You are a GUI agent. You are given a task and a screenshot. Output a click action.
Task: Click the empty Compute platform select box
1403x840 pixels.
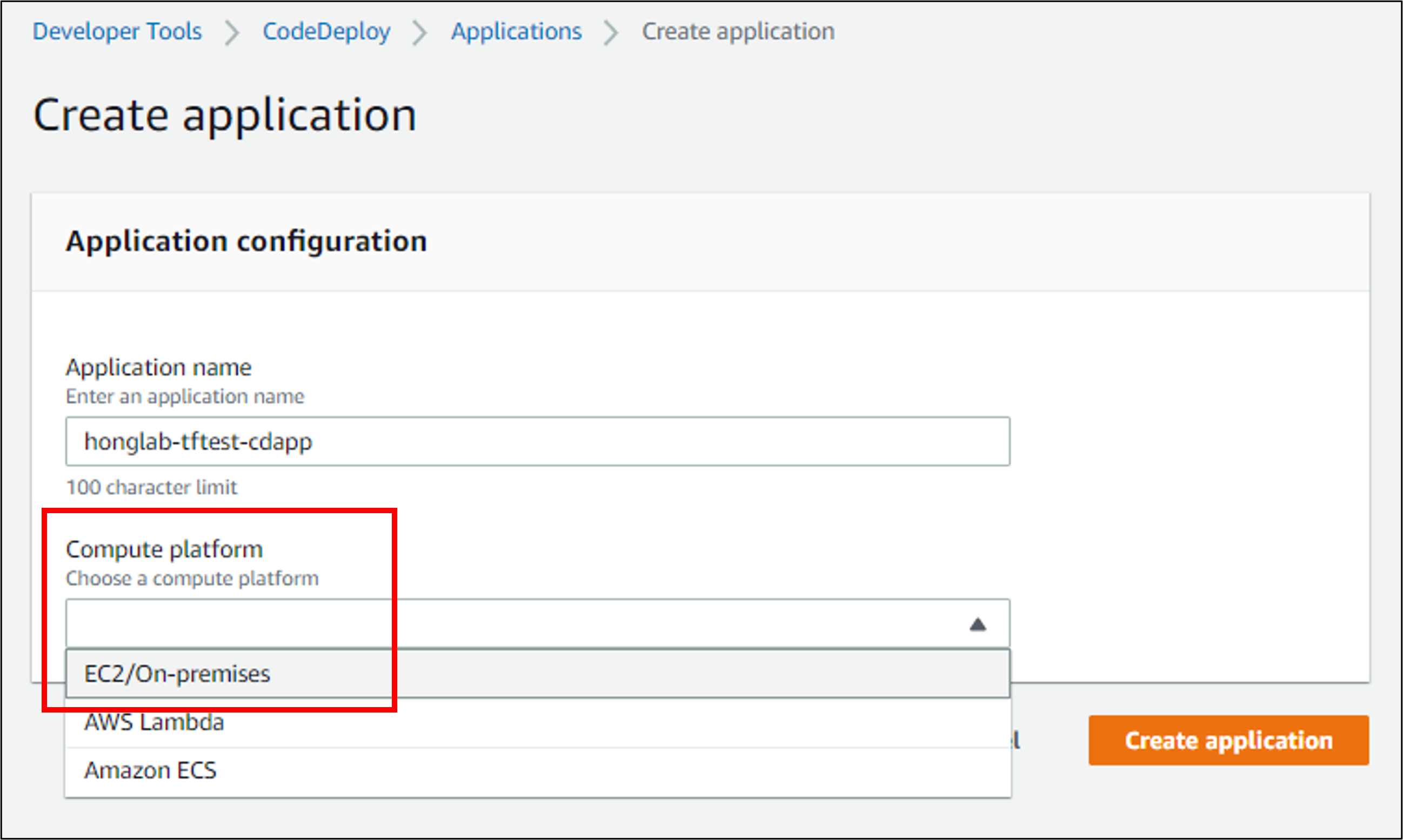pyautogui.click(x=510, y=624)
